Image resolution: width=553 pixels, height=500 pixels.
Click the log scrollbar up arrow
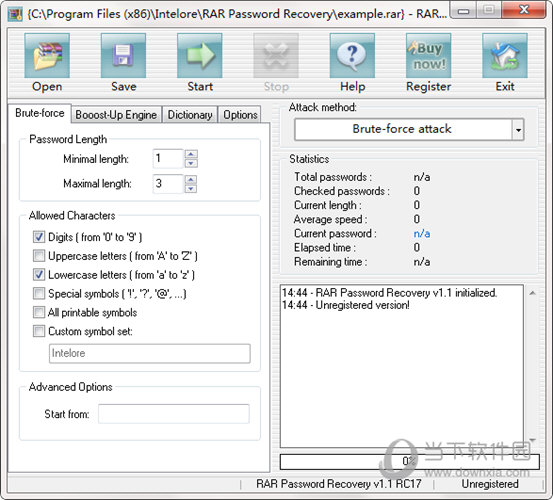[x=533, y=293]
